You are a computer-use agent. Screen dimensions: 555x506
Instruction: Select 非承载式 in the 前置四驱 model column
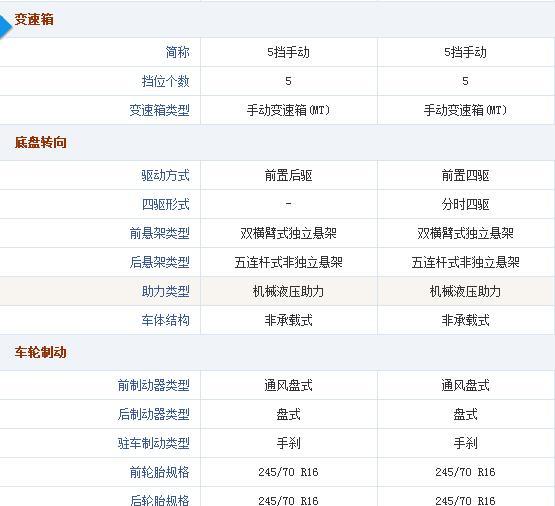(465, 321)
